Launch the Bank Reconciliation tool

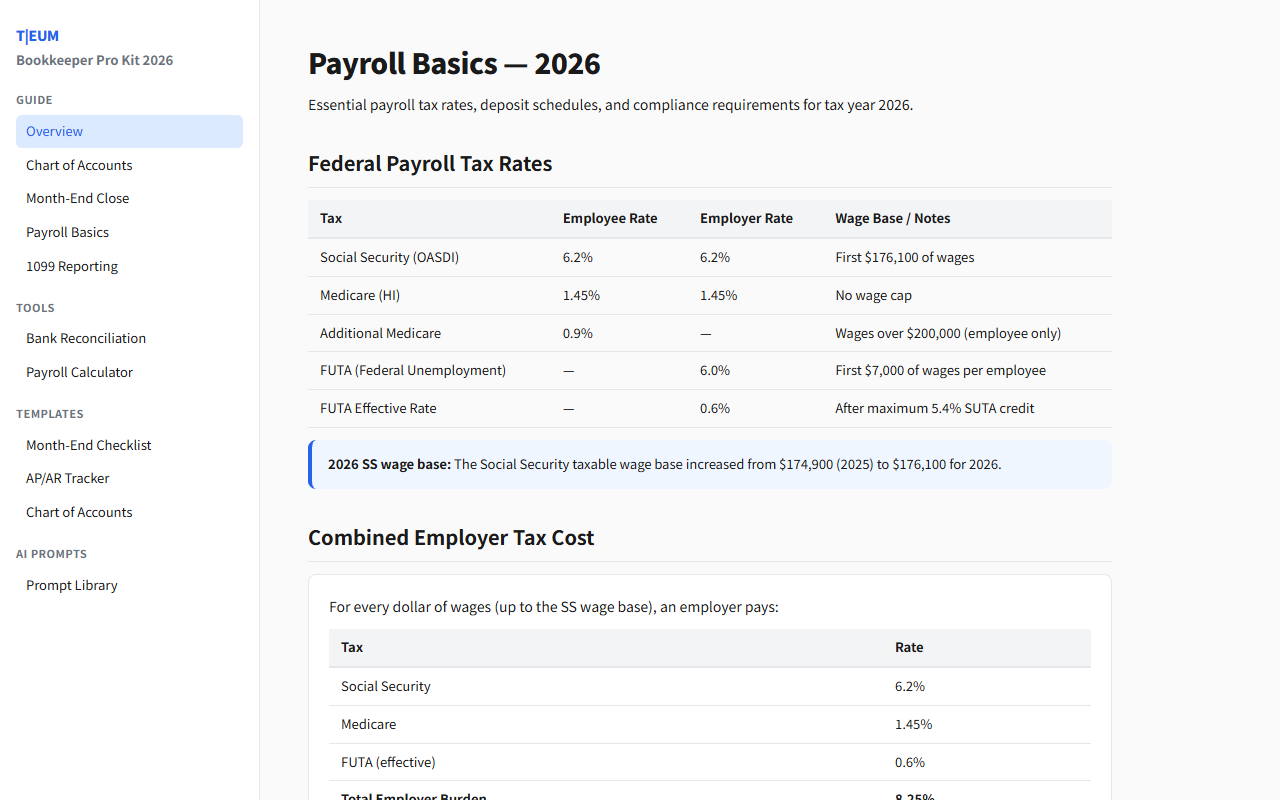86,338
